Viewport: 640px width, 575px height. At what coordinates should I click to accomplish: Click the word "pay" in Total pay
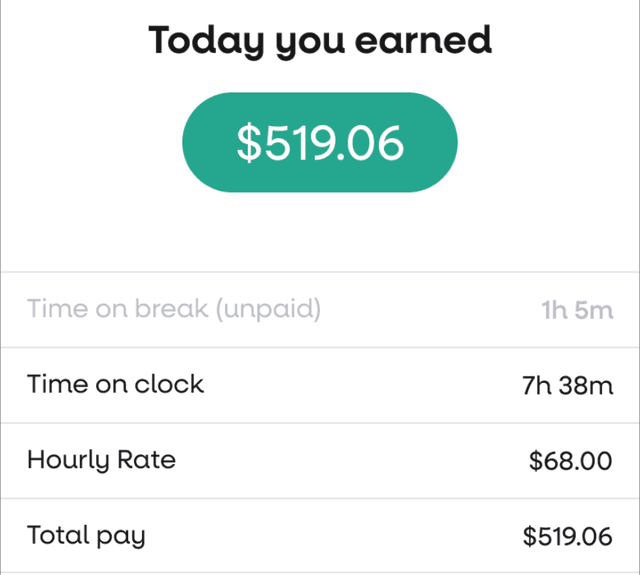coord(121,537)
